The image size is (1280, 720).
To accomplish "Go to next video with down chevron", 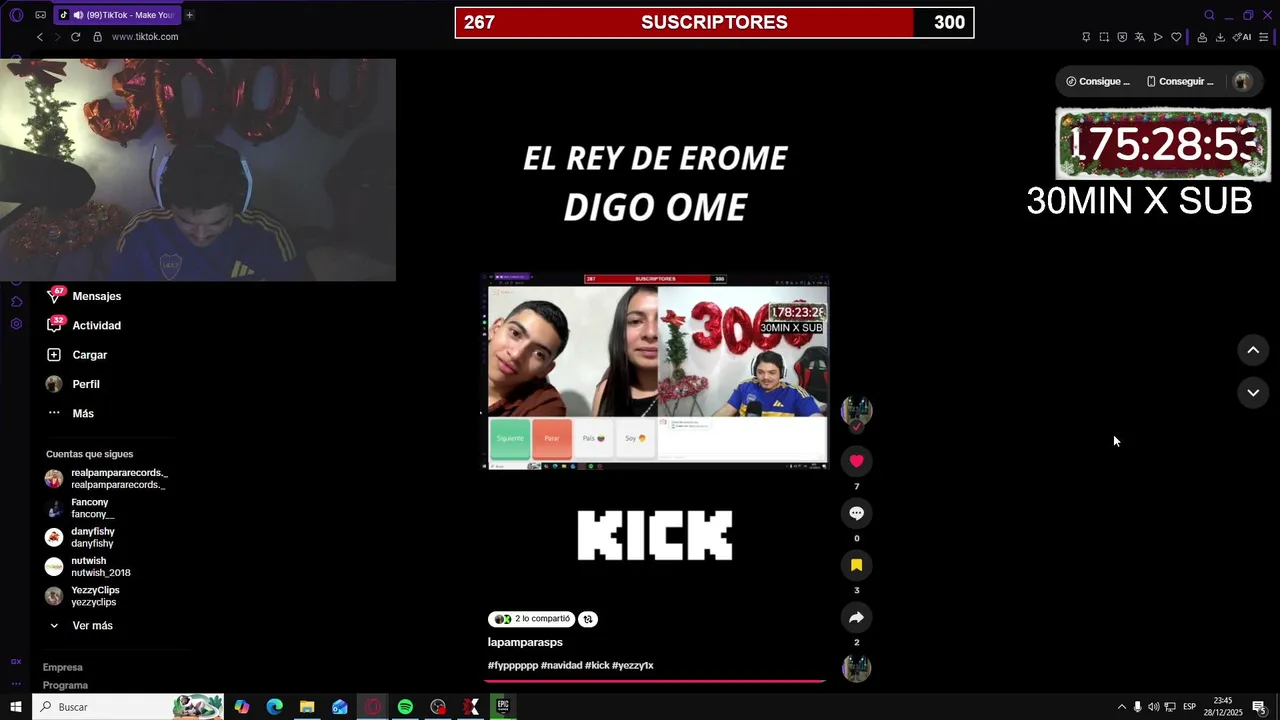I will [x=1253, y=393].
